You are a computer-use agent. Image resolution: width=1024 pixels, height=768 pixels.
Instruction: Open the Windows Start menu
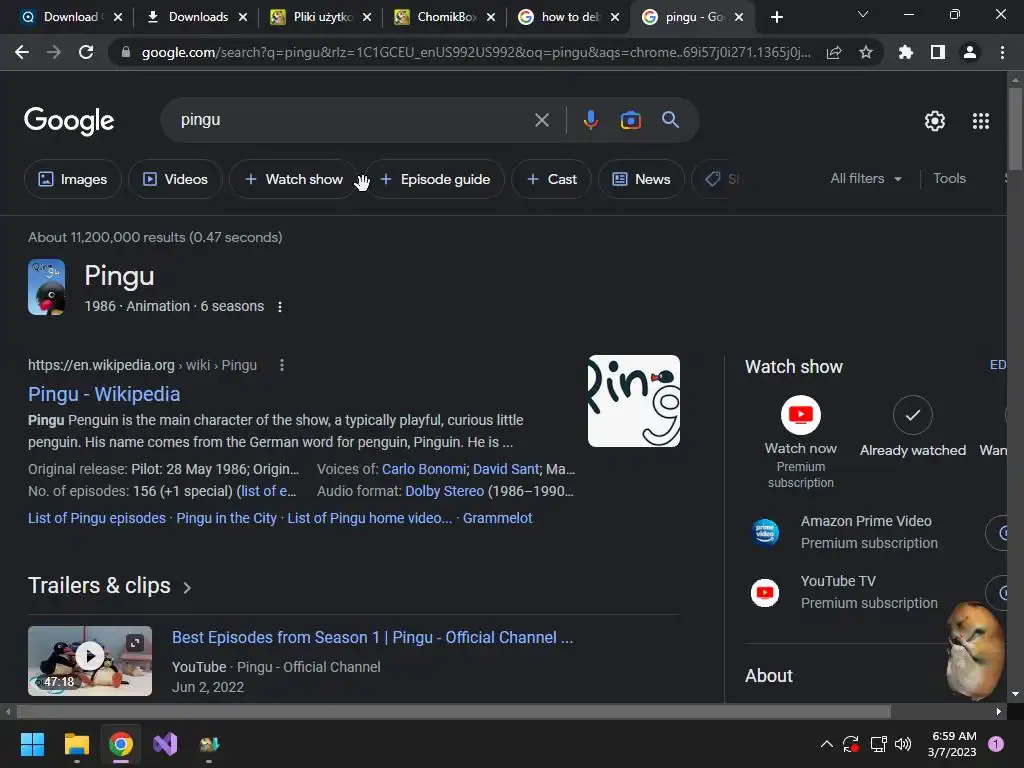32,744
